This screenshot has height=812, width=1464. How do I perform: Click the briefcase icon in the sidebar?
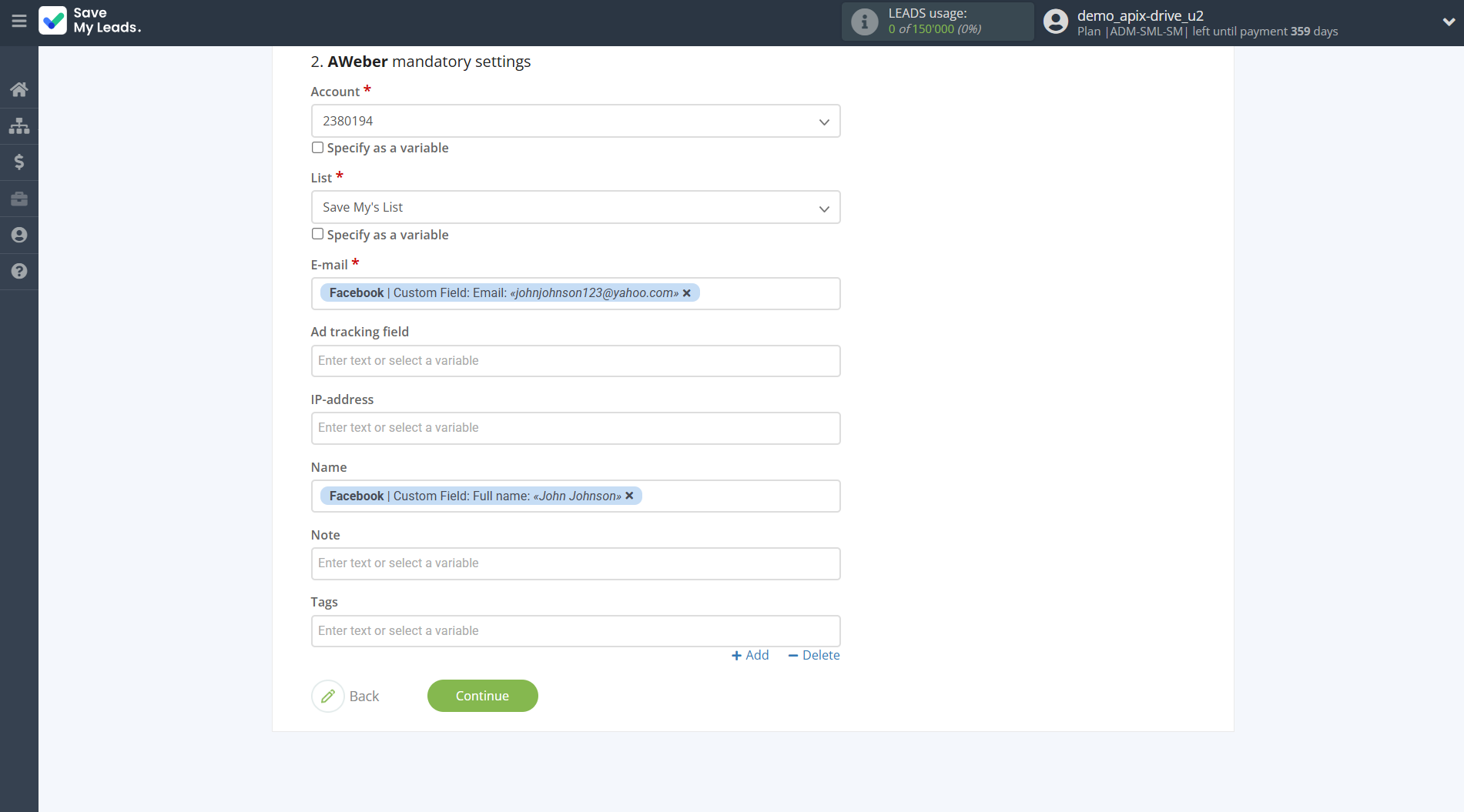19,199
